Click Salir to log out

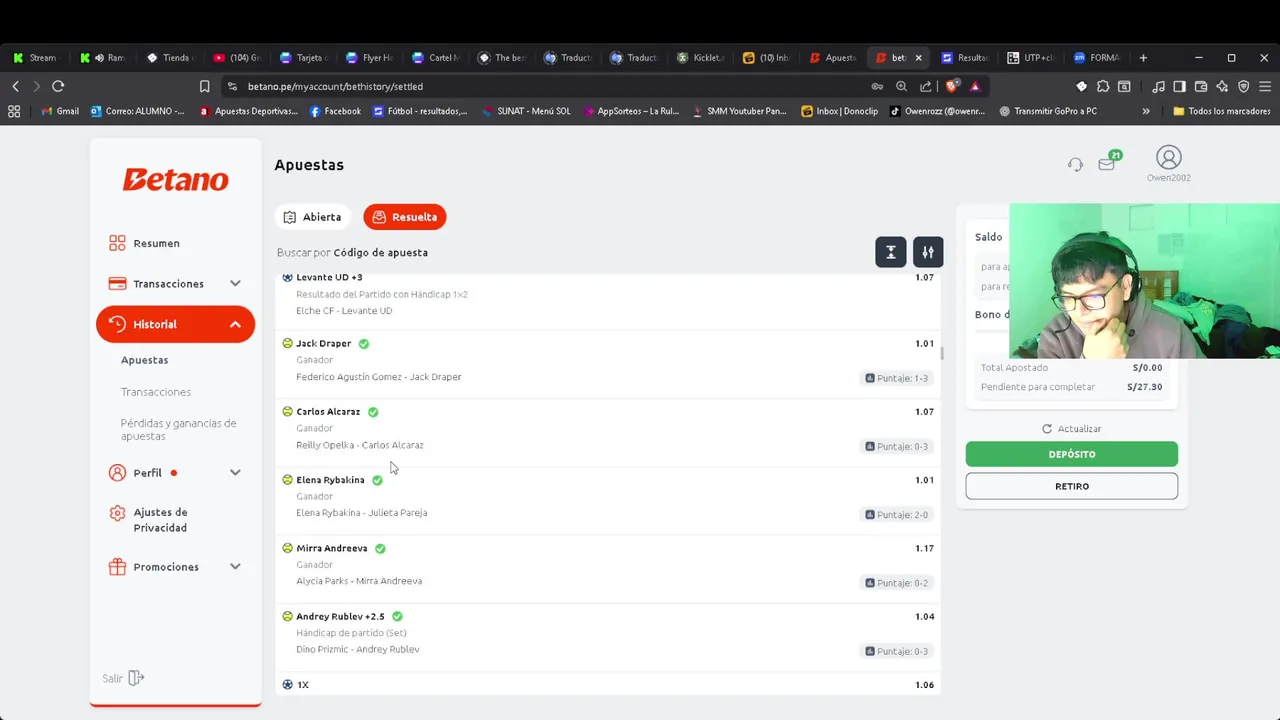pos(123,678)
